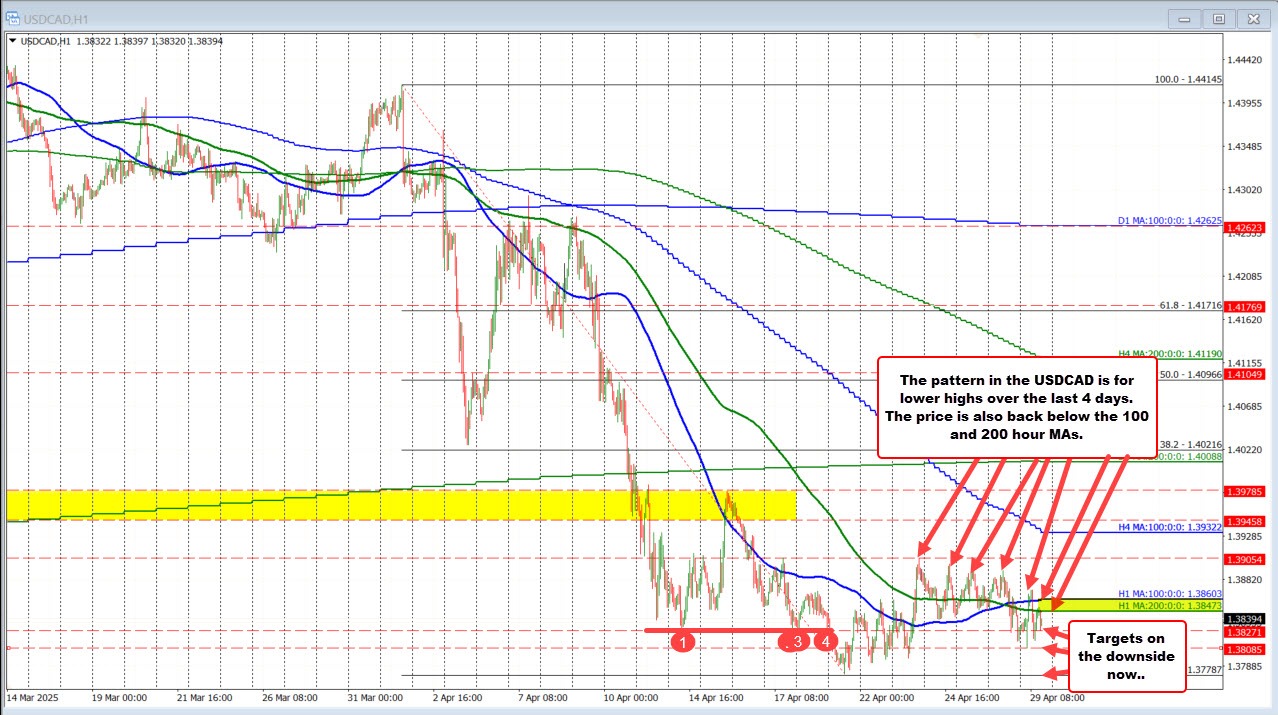Click numbered marker 4 on the chart
Image resolution: width=1278 pixels, height=715 pixels.
tap(824, 641)
